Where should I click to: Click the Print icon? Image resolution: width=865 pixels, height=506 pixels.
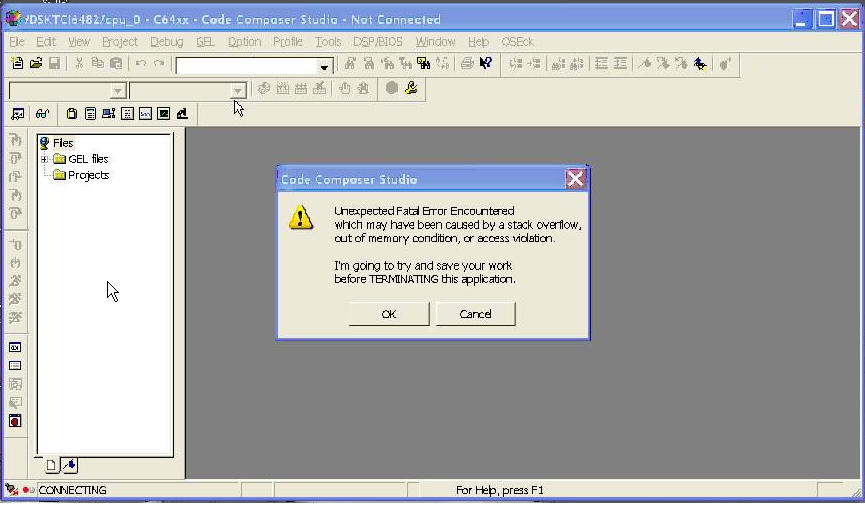click(467, 63)
